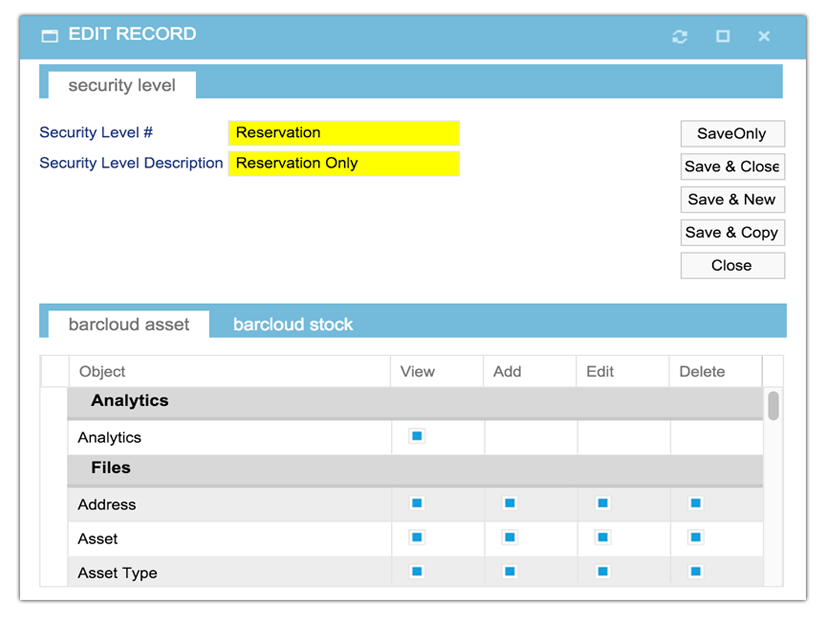
Task: Switch to the barcloud stock tab
Action: (x=292, y=324)
